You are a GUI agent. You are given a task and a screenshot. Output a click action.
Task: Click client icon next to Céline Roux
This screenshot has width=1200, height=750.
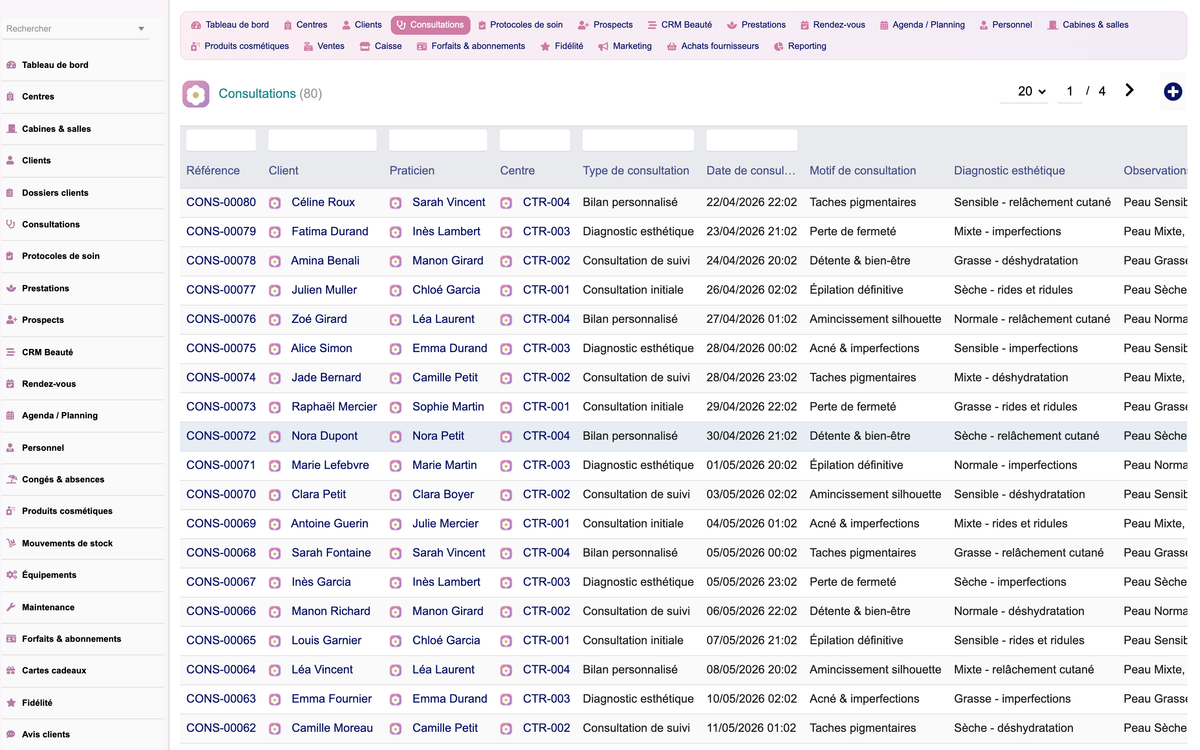[275, 203]
